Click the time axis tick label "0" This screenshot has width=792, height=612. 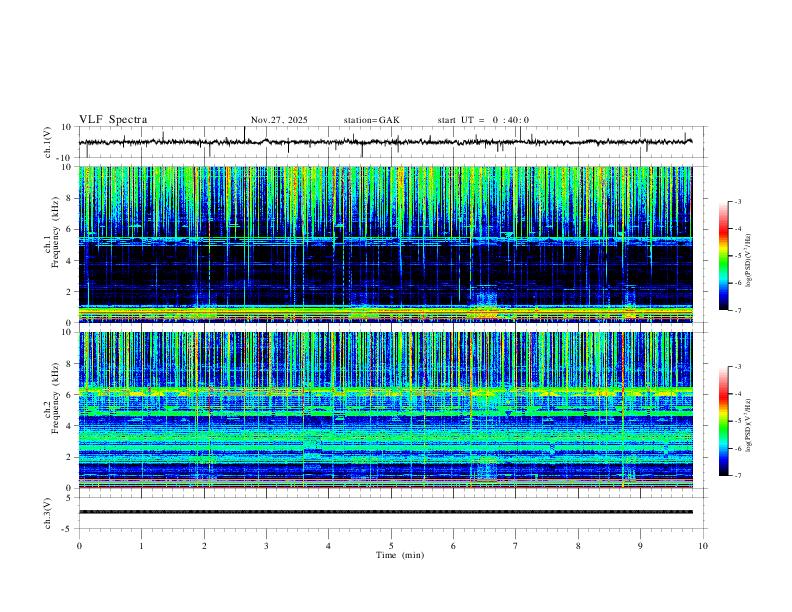pyautogui.click(x=79, y=546)
